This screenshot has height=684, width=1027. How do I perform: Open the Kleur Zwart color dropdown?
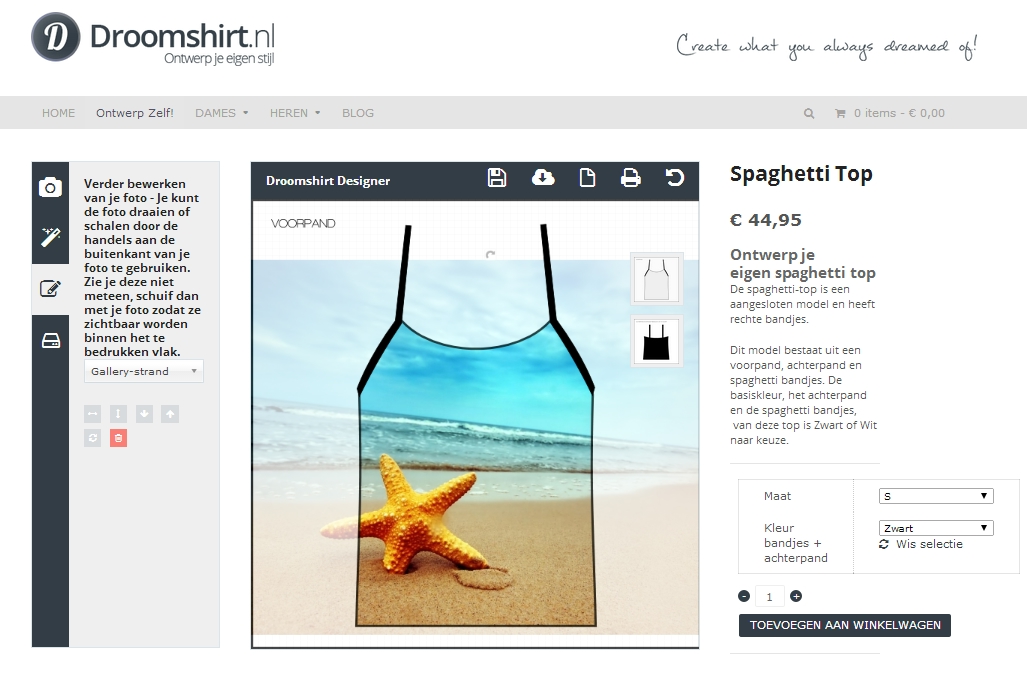tap(936, 528)
